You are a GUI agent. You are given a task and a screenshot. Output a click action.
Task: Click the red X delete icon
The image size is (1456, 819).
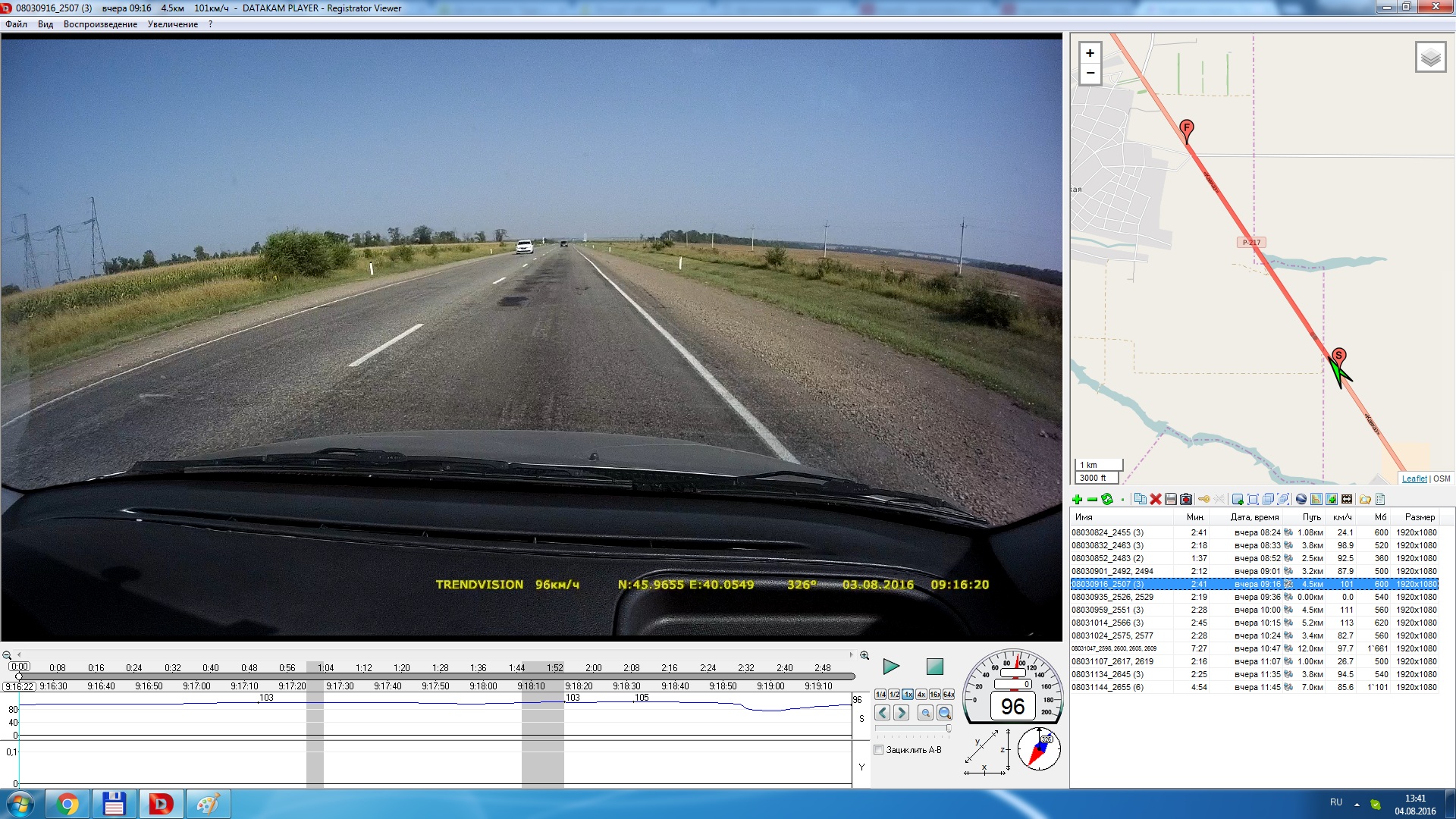coord(1156,499)
